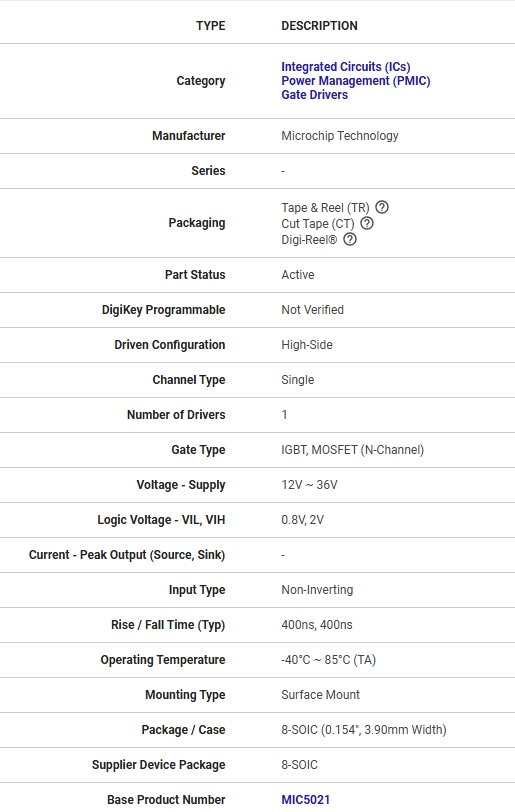Click the High-Side driven configuration value
Image resolution: width=515 pixels, height=812 pixels.
coord(307,345)
